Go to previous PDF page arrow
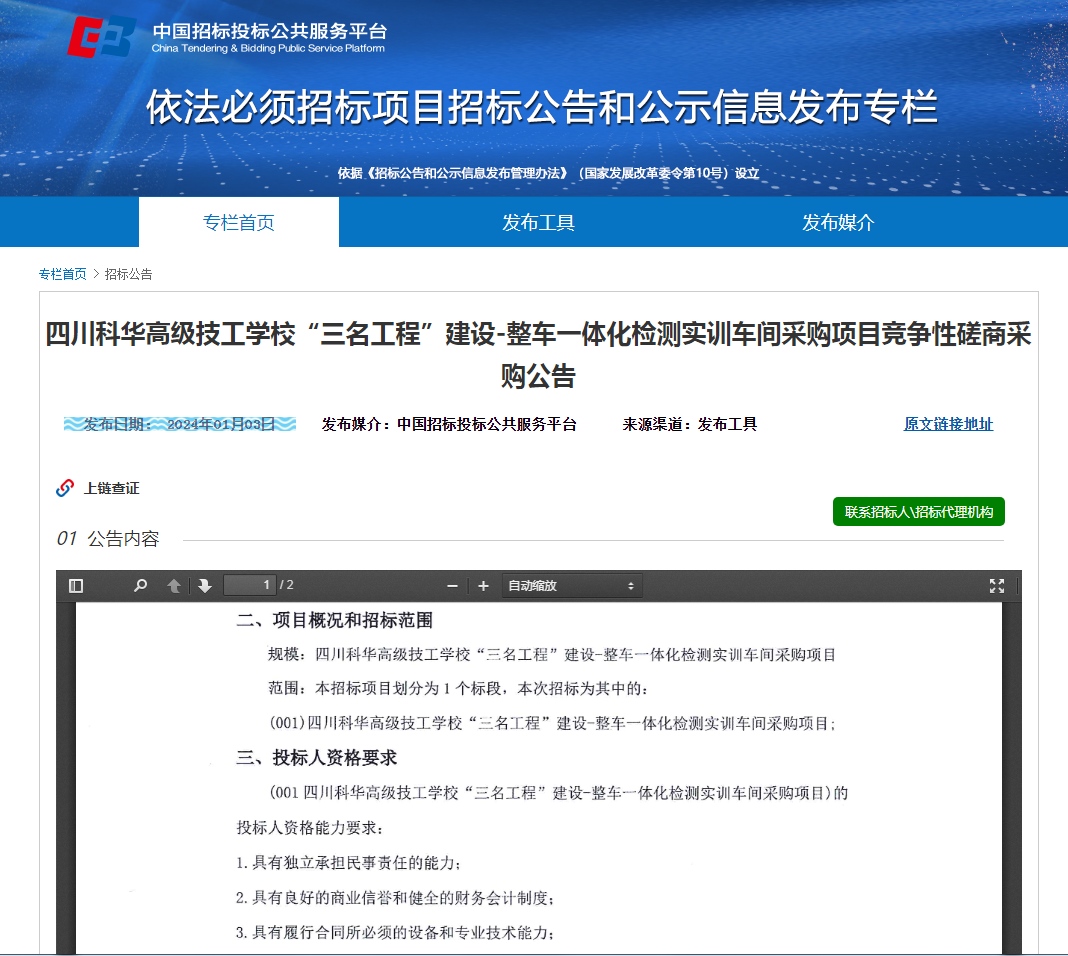The image size is (1068, 956). (x=174, y=586)
